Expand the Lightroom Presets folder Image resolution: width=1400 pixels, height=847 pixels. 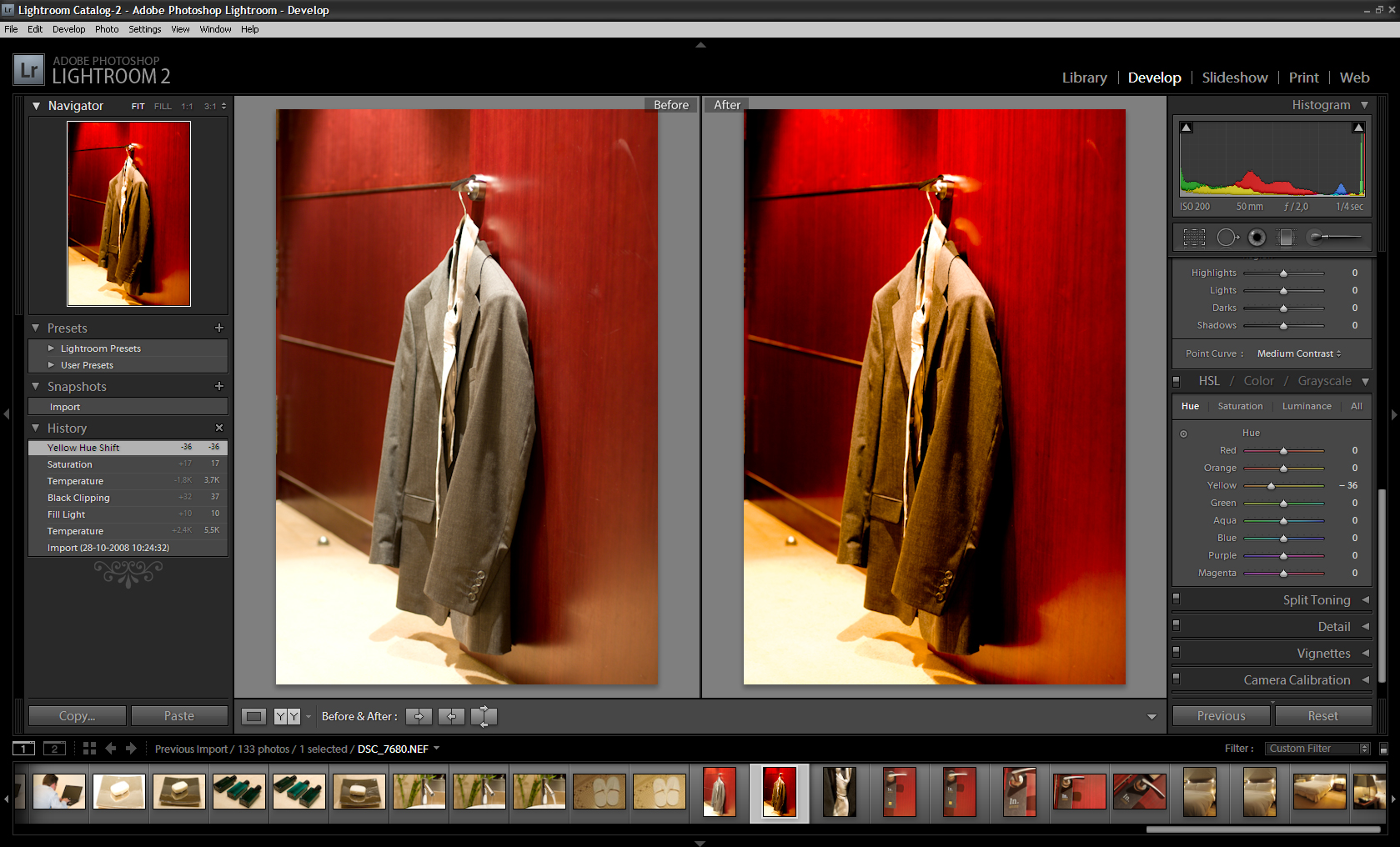click(x=52, y=348)
